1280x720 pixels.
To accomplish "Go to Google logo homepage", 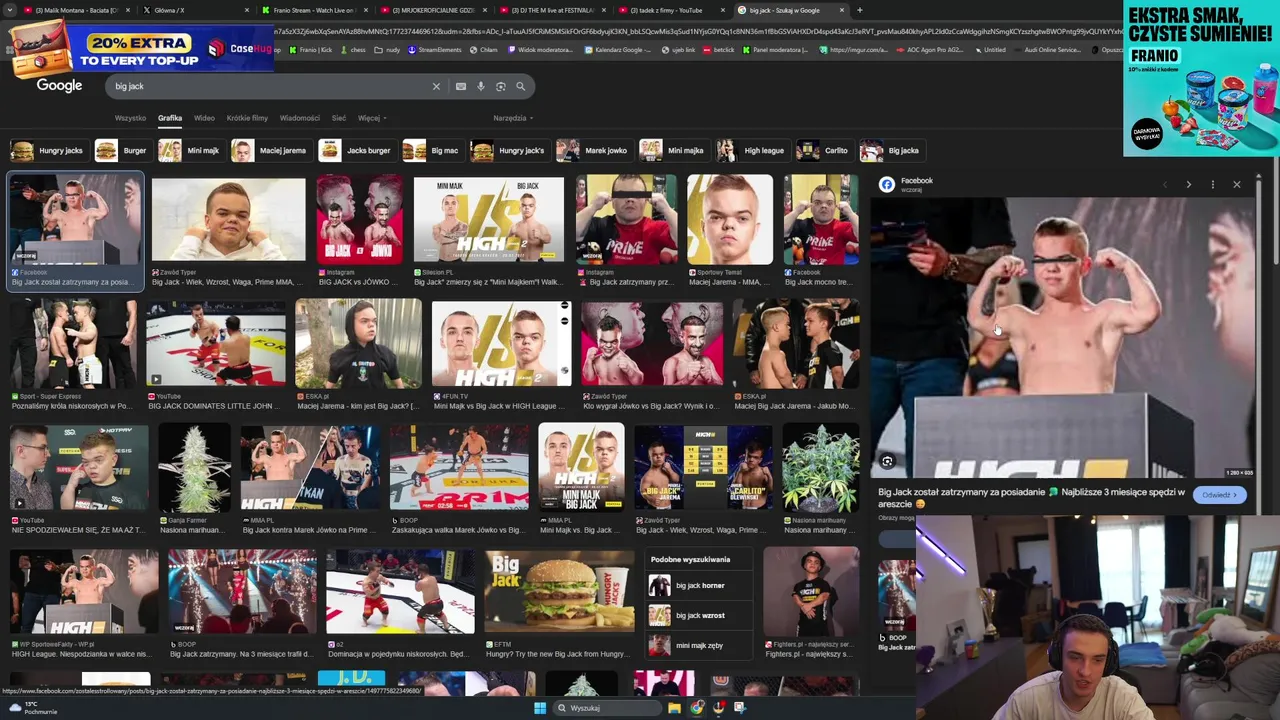I will pyautogui.click(x=59, y=86).
